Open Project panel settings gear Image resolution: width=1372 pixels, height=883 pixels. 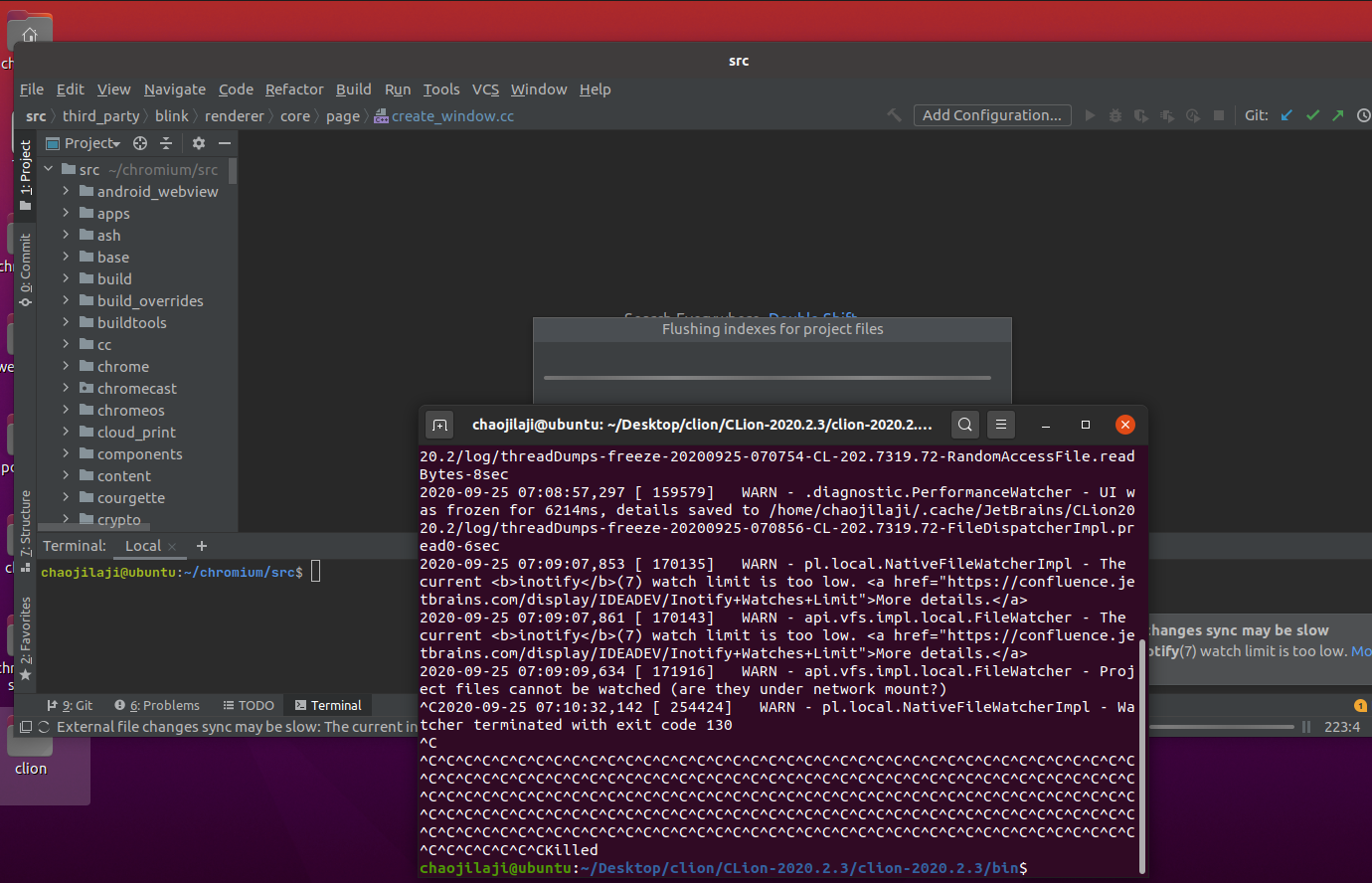tap(199, 143)
